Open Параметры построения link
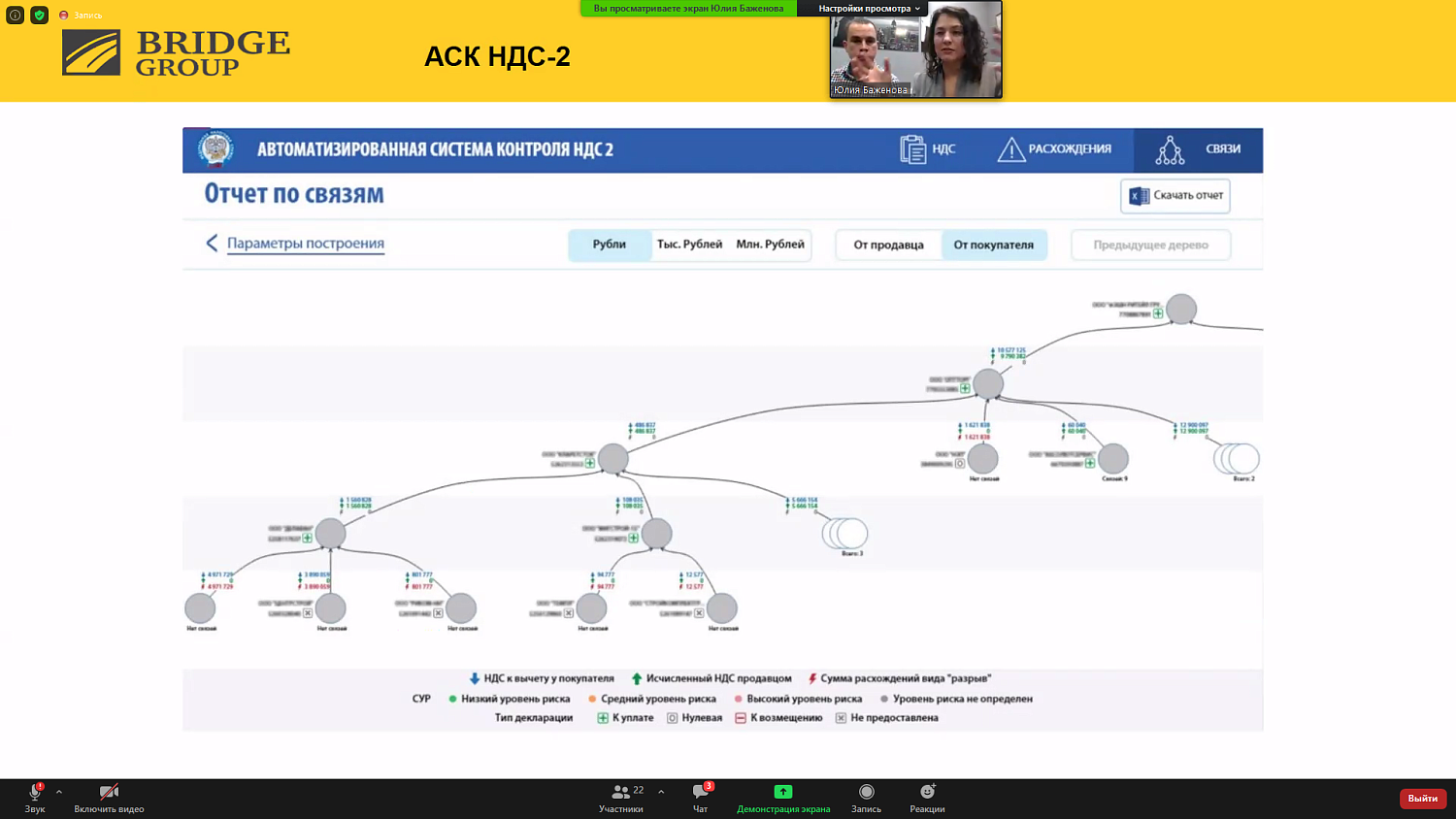Image resolution: width=1456 pixels, height=819 pixels. [306, 244]
